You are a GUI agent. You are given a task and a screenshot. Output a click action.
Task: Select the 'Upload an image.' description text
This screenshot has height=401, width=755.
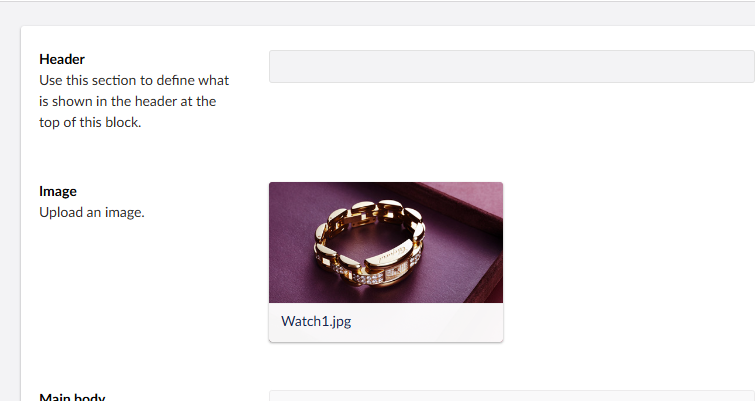point(92,212)
